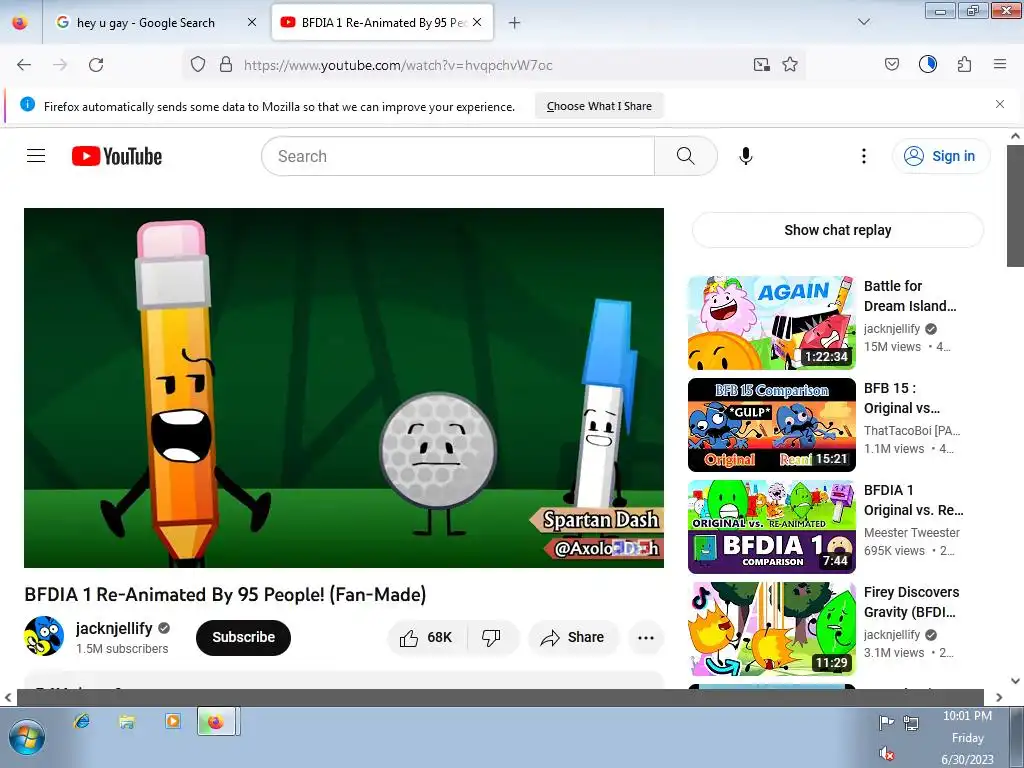Dismiss the Firefox data notification bar
This screenshot has height=768, width=1024.
(1000, 104)
